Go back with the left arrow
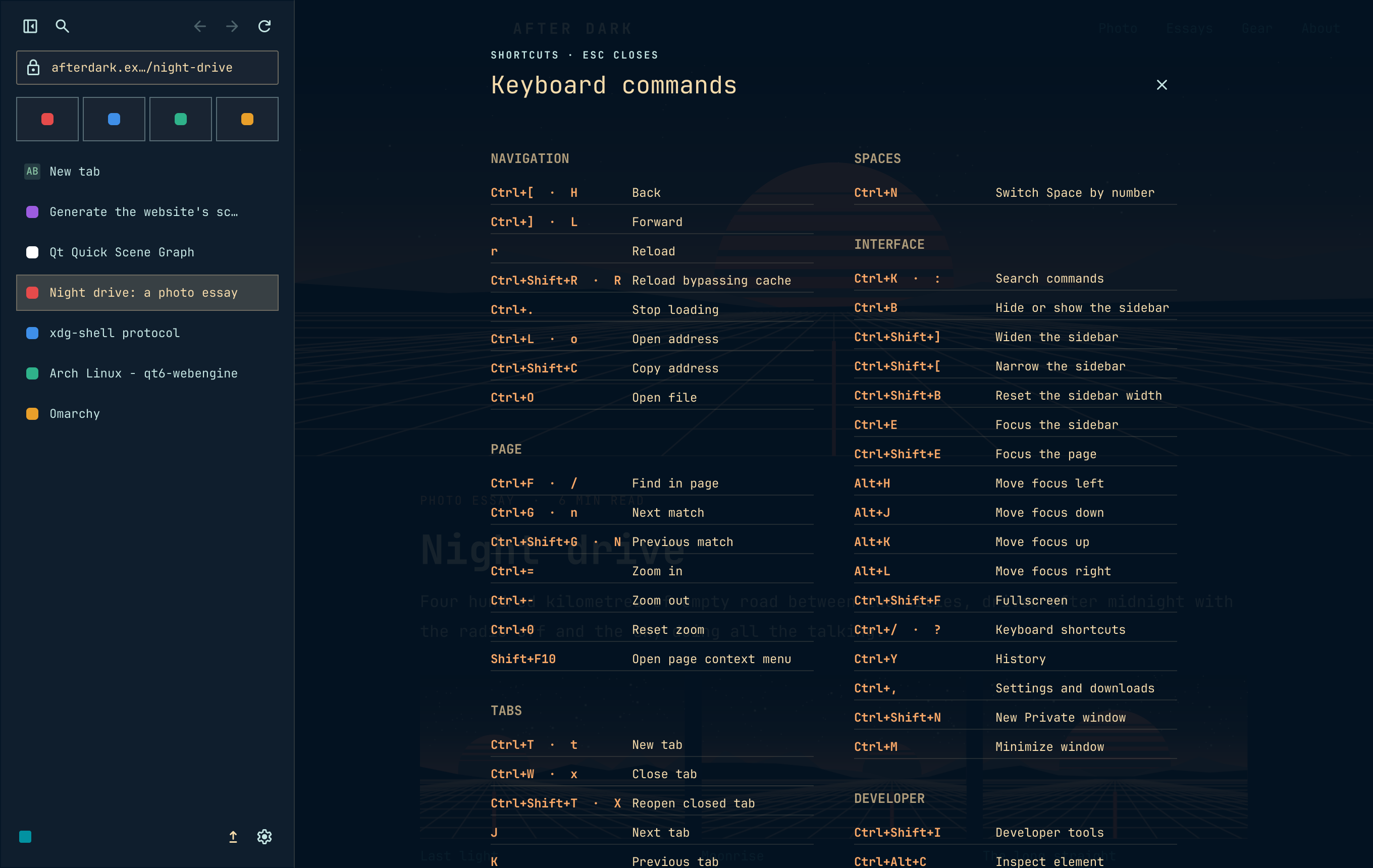The height and width of the screenshot is (868, 1373). [199, 26]
